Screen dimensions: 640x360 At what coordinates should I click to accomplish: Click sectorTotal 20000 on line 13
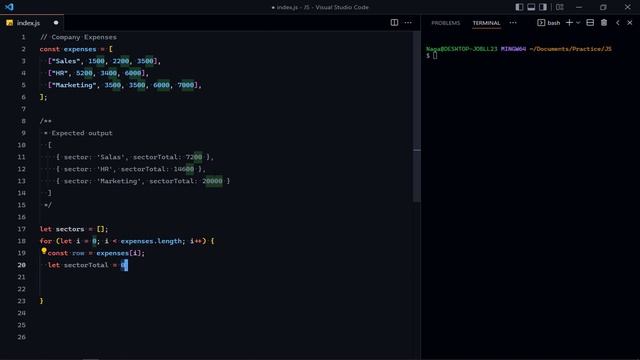tap(212, 181)
